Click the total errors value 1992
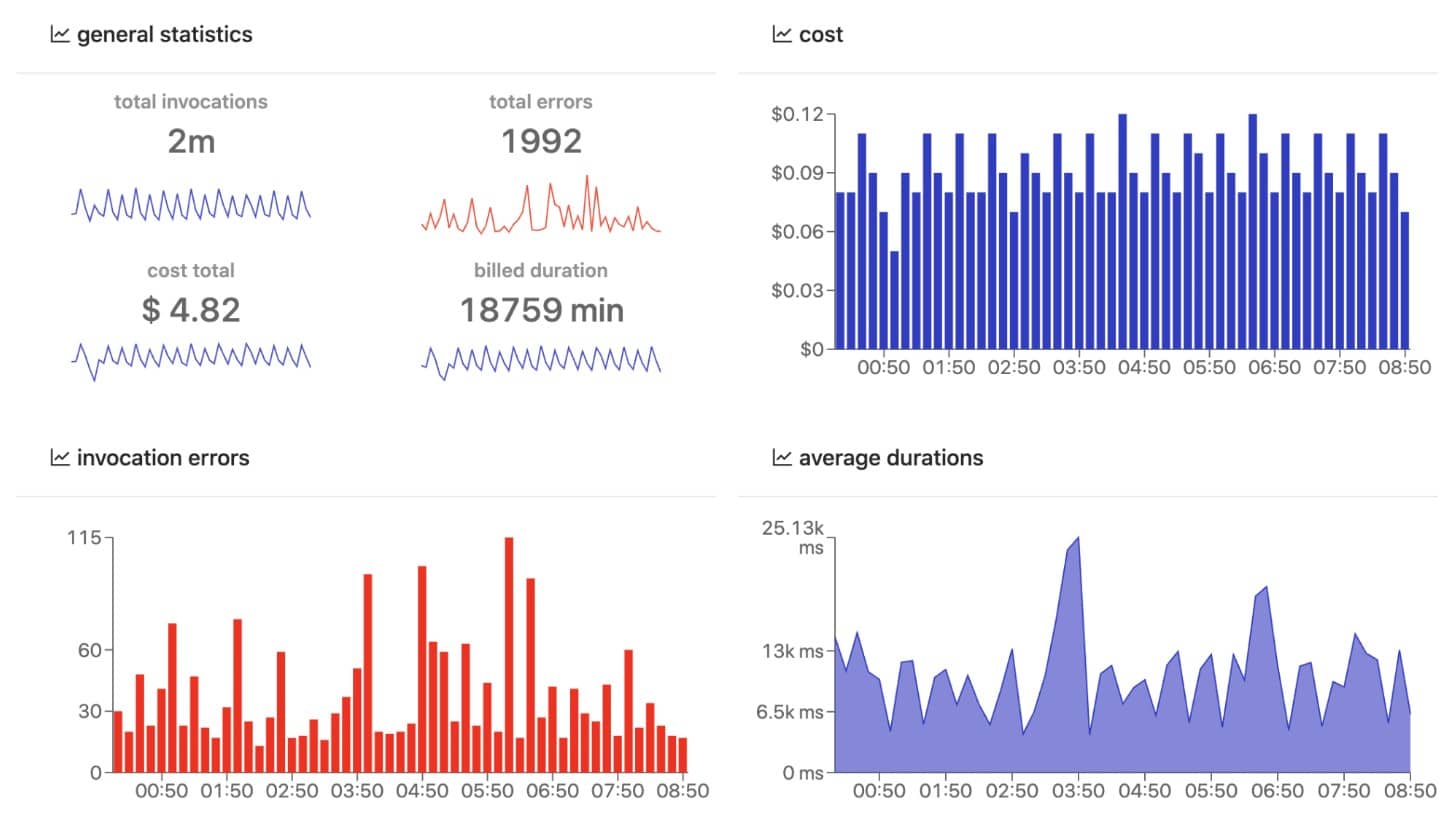Image resolution: width=1447 pixels, height=832 pixels. point(541,141)
